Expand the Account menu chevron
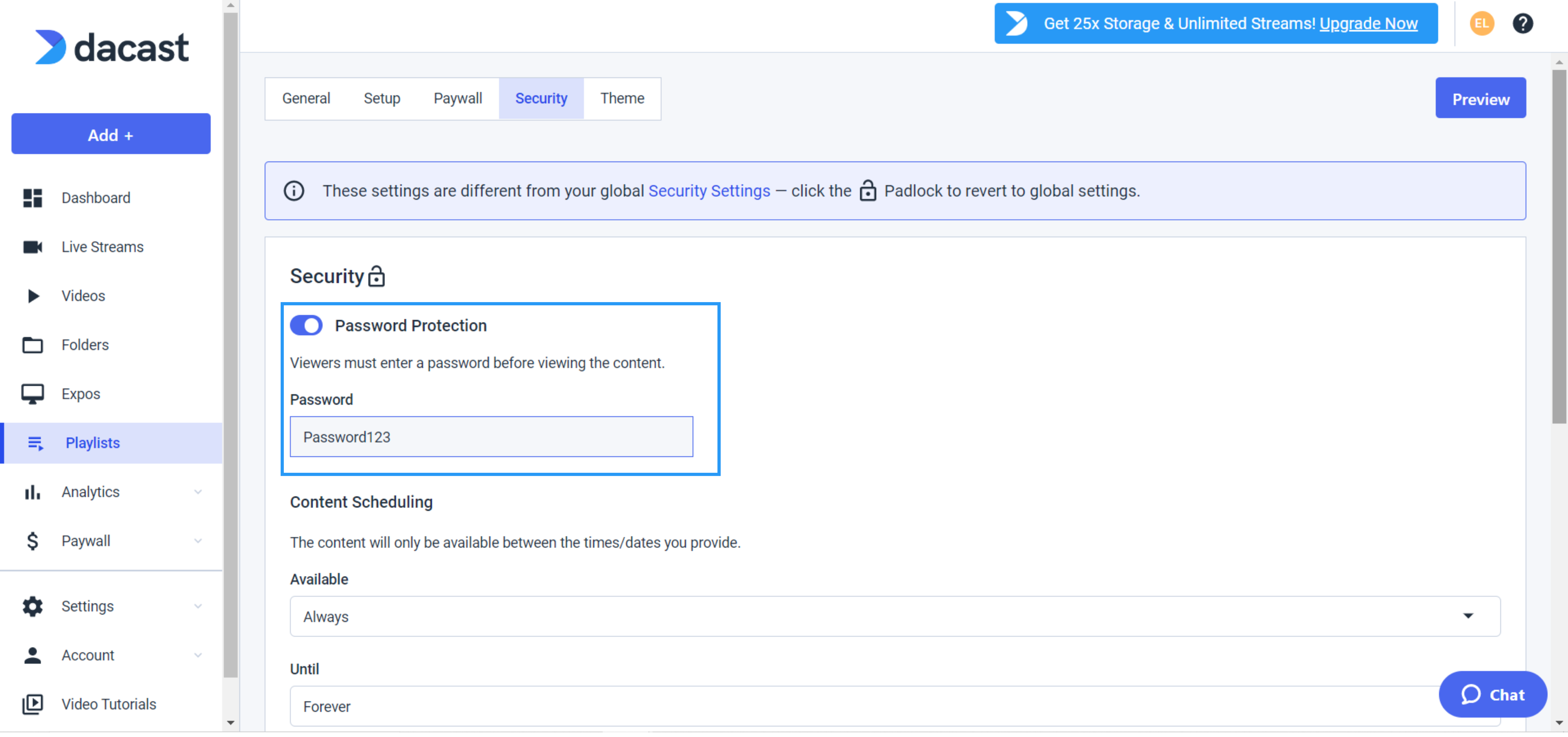The image size is (1568, 737). click(x=198, y=655)
